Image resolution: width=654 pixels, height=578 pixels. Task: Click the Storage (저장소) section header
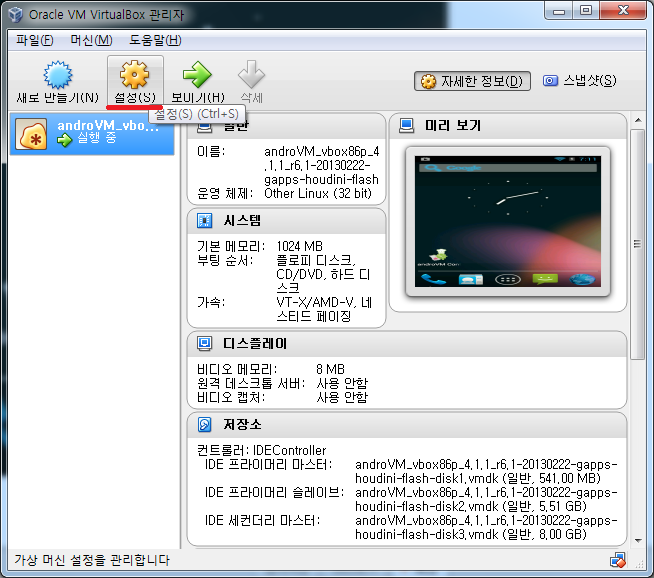point(407,425)
